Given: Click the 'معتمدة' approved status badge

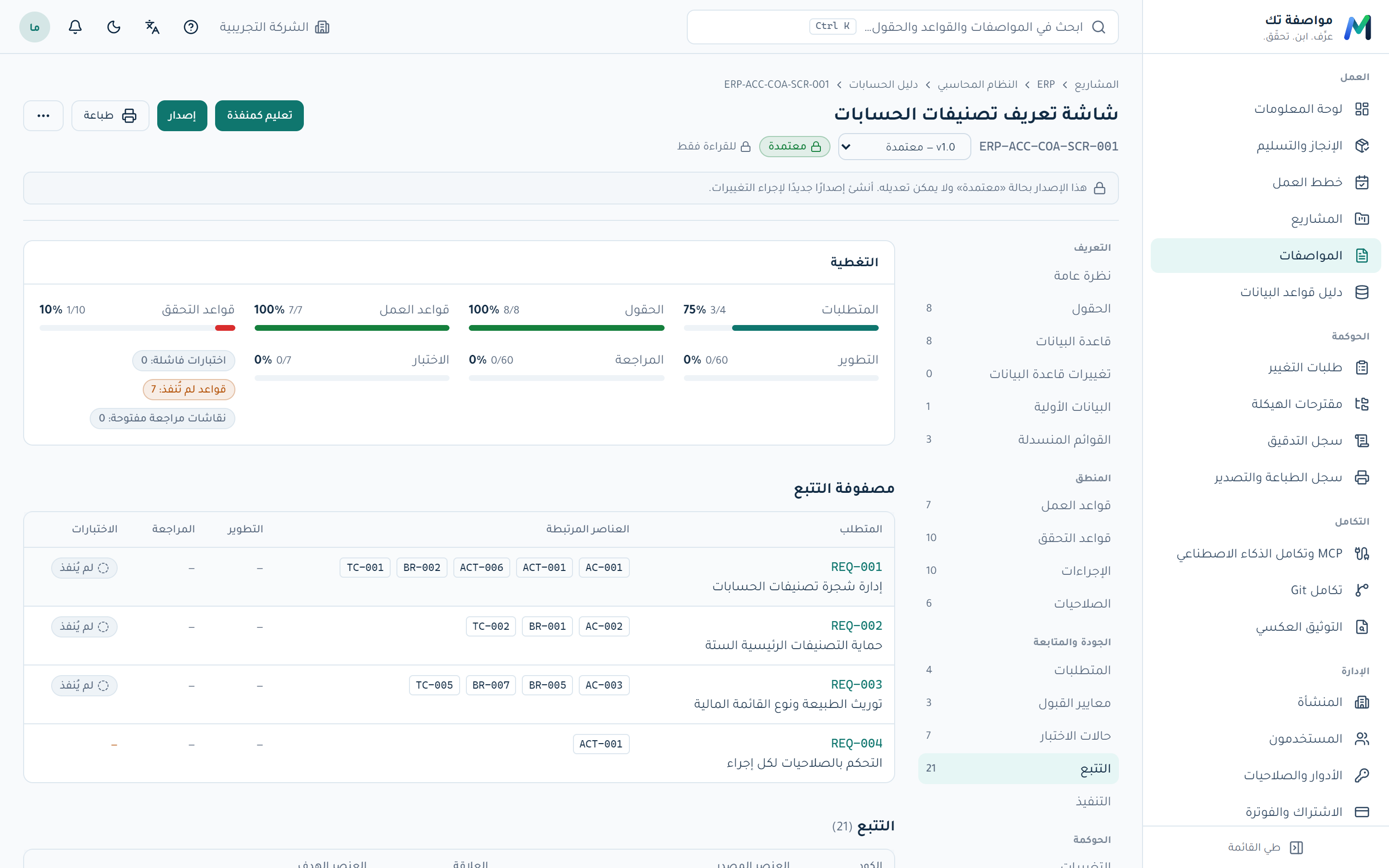Looking at the screenshot, I should click(794, 147).
